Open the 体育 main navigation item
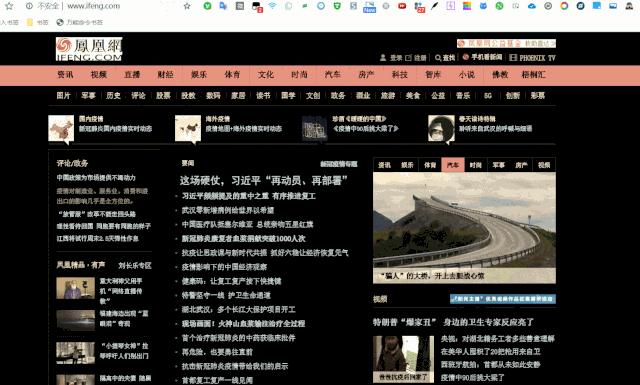The image size is (640, 385). click(x=233, y=75)
